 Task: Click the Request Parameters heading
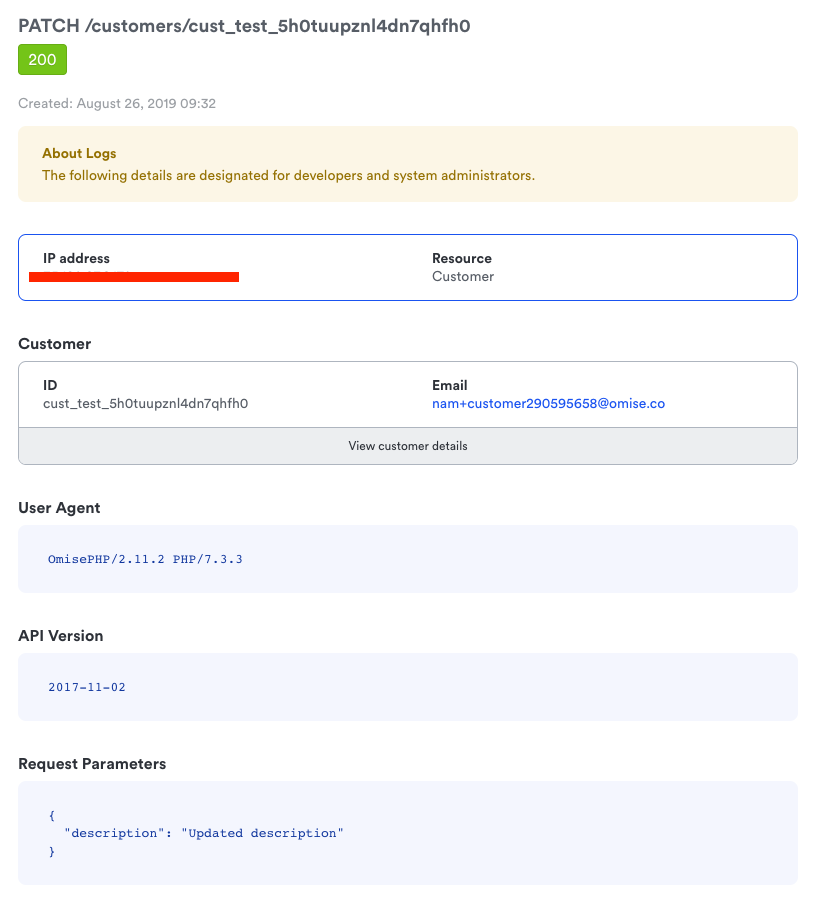click(x=92, y=764)
